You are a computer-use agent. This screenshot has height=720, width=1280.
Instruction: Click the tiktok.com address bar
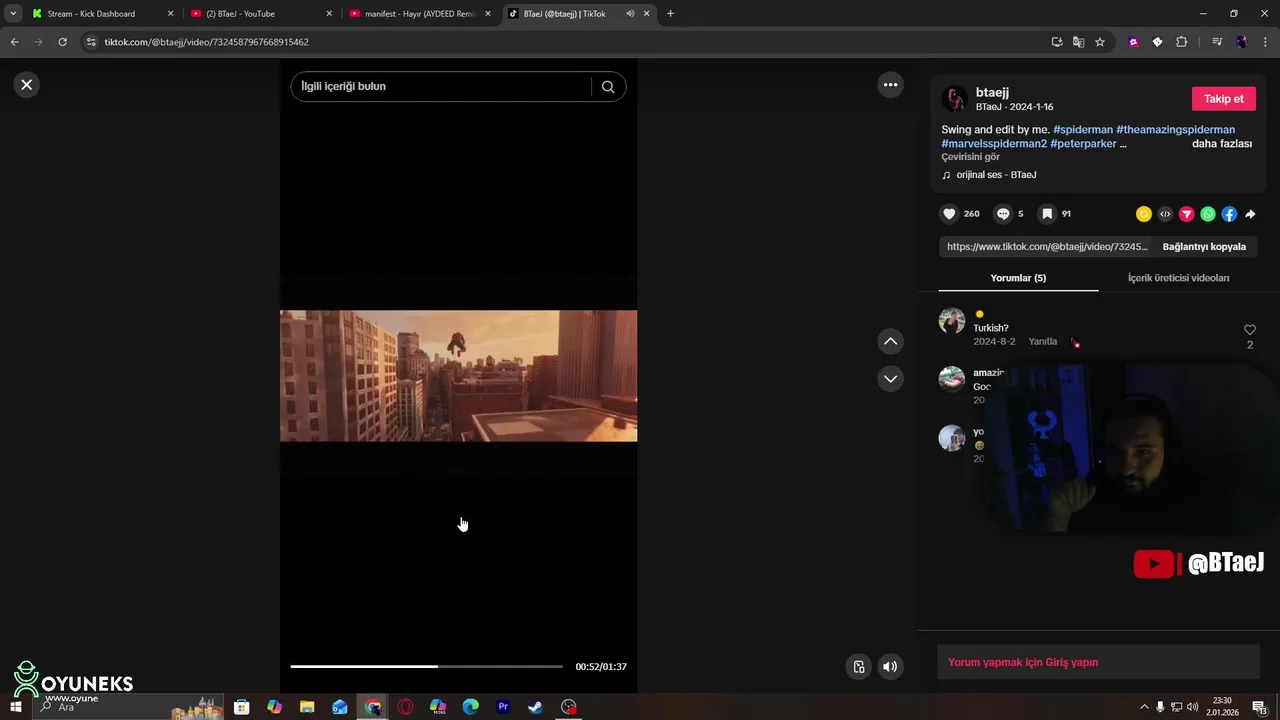[x=560, y=42]
